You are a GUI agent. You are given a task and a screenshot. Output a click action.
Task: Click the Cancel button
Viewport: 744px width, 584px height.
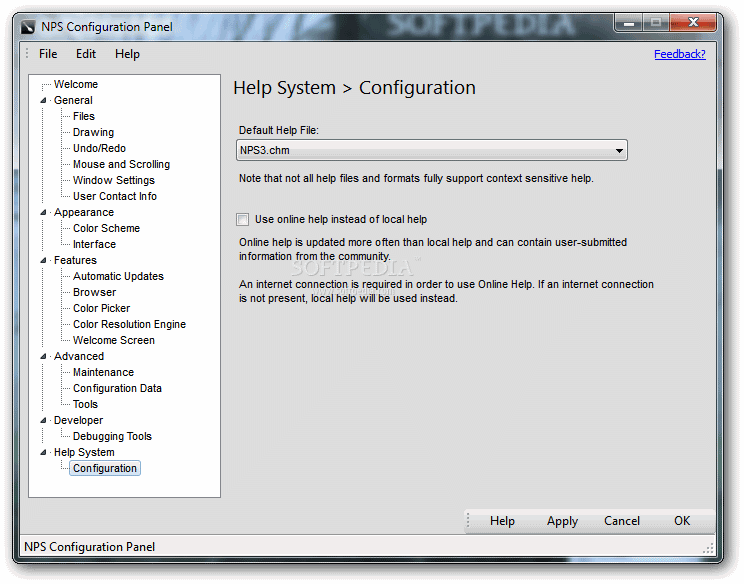622,521
